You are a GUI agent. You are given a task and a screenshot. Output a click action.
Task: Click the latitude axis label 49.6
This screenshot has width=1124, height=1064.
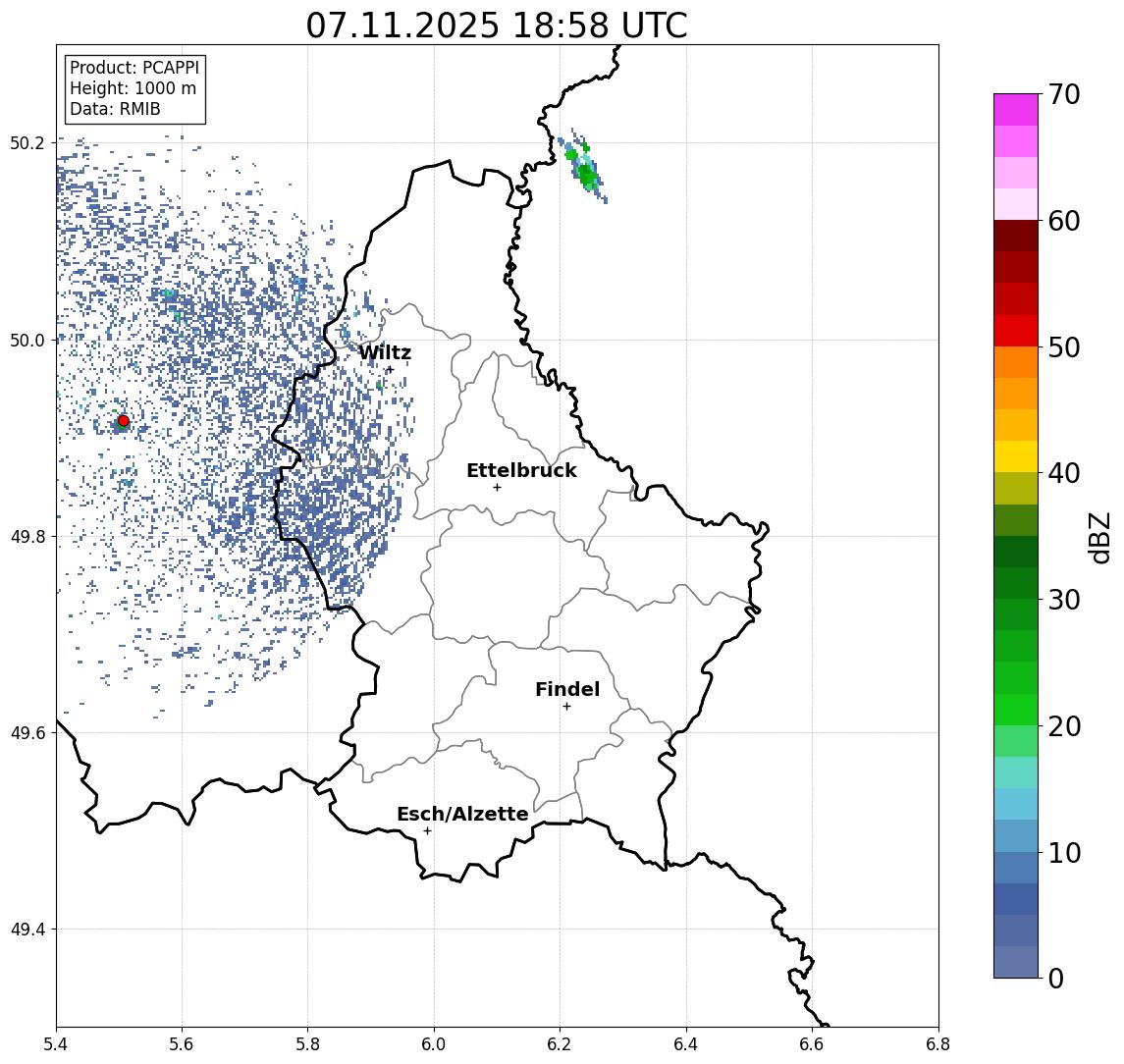[x=27, y=733]
